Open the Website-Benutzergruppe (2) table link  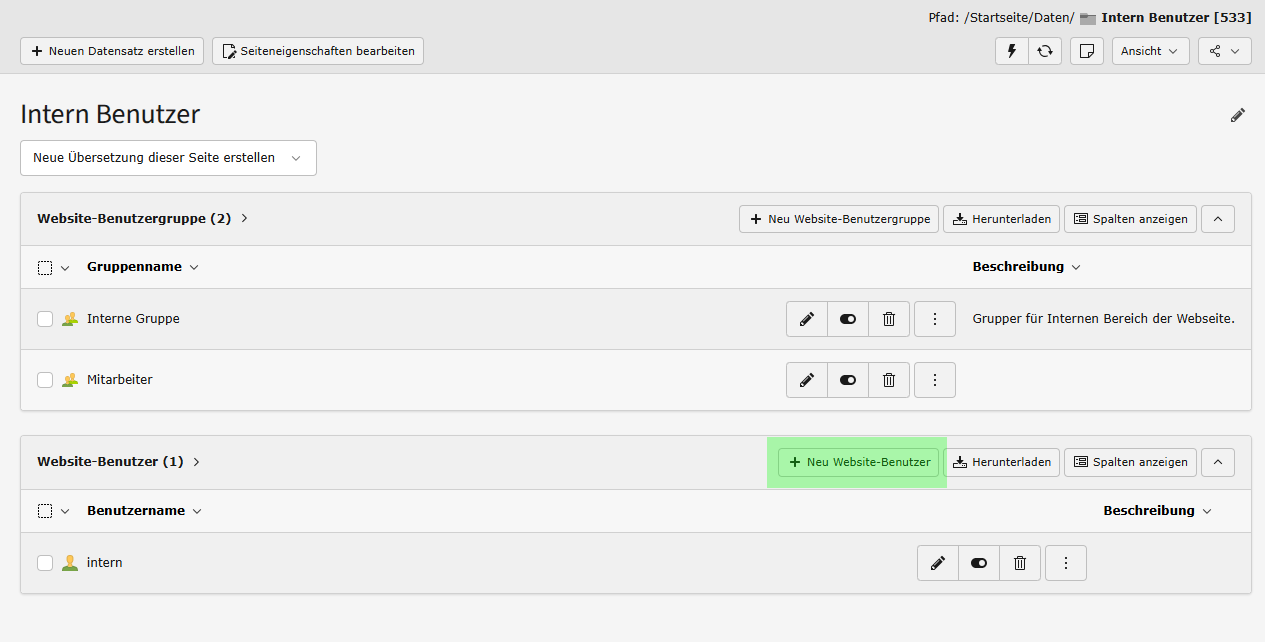tap(143, 218)
